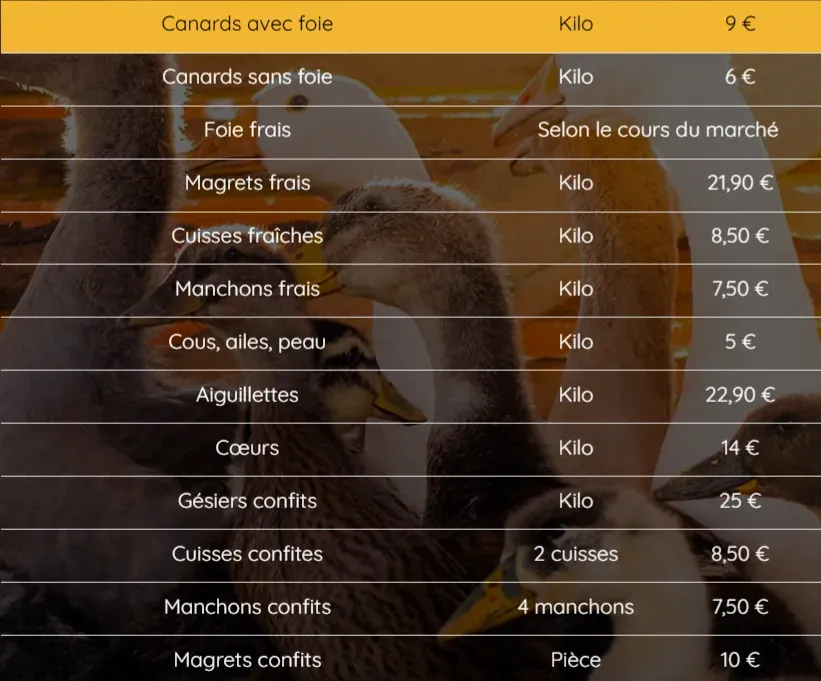
Task: Click the 'Cuisses fraîches' product name
Action: pyautogui.click(x=247, y=236)
